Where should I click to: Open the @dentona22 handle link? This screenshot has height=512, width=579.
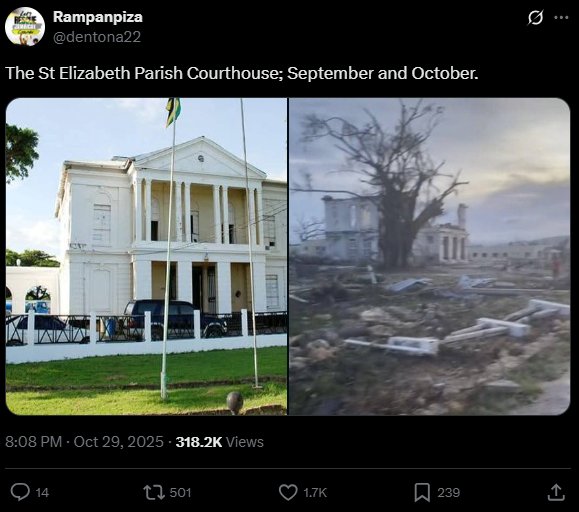[x=97, y=37]
